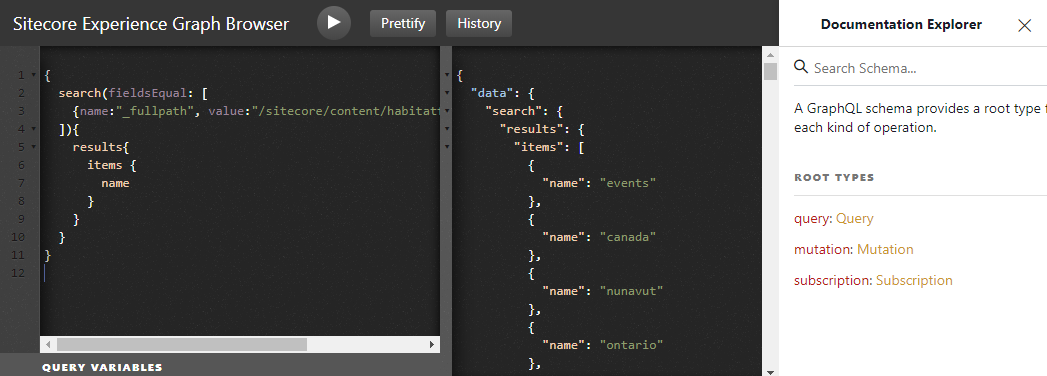Open the History panel
This screenshot has width=1047, height=376.
coord(479,23)
